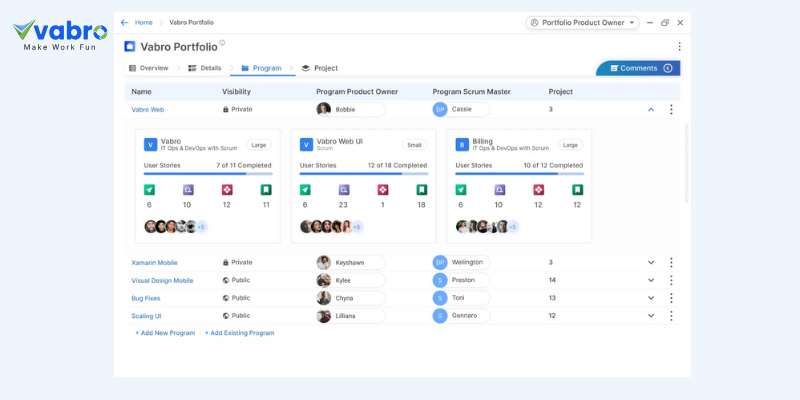800x400 pixels.
Task: Click the public globe icon on the Bug Fixes row
Action: pyautogui.click(x=226, y=298)
